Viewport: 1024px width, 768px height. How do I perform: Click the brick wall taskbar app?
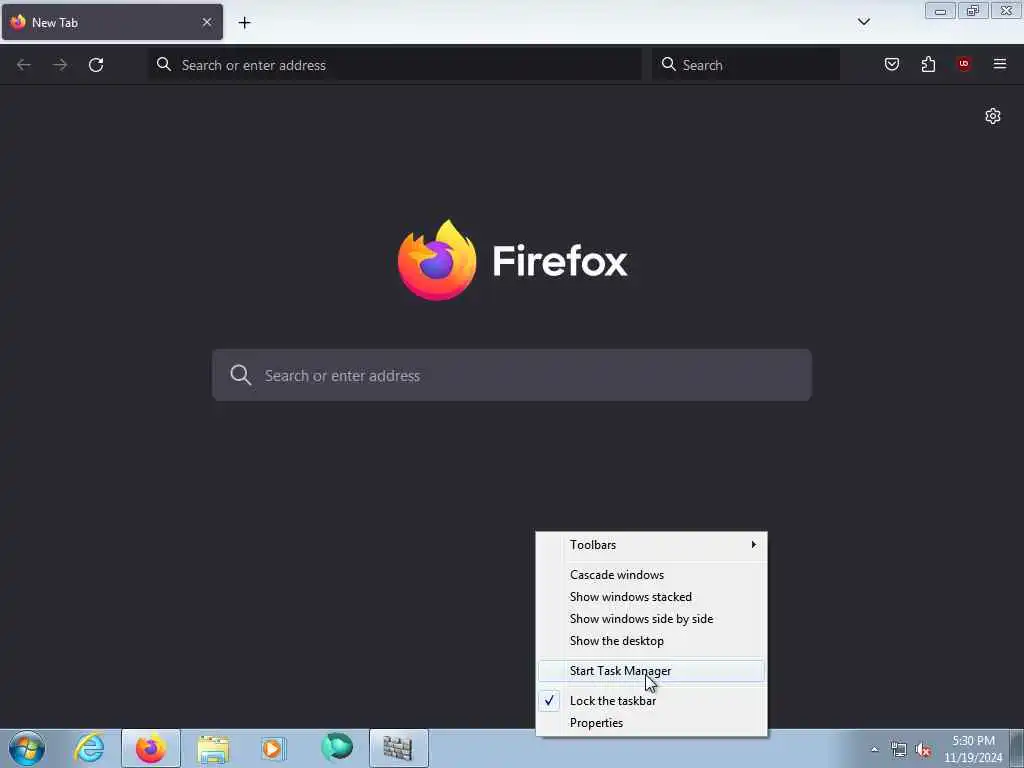[x=398, y=748]
